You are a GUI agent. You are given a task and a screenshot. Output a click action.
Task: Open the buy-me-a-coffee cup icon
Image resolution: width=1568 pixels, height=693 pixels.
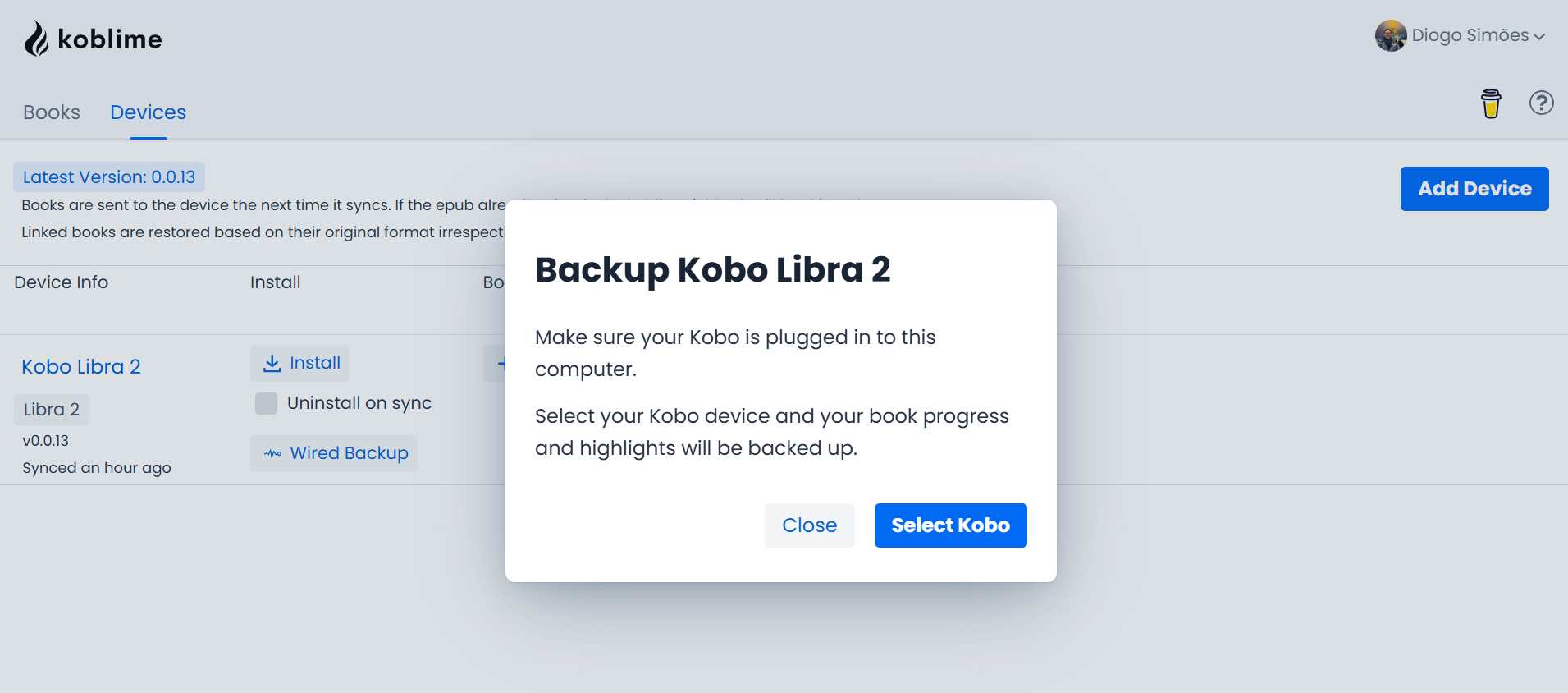pos(1491,103)
